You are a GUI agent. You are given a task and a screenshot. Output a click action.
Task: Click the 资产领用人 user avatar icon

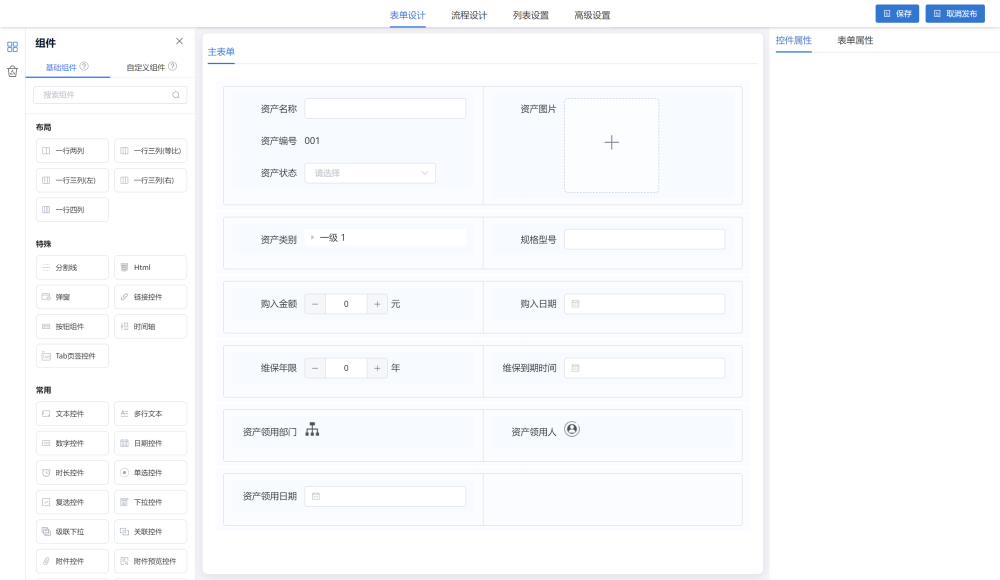(572, 429)
